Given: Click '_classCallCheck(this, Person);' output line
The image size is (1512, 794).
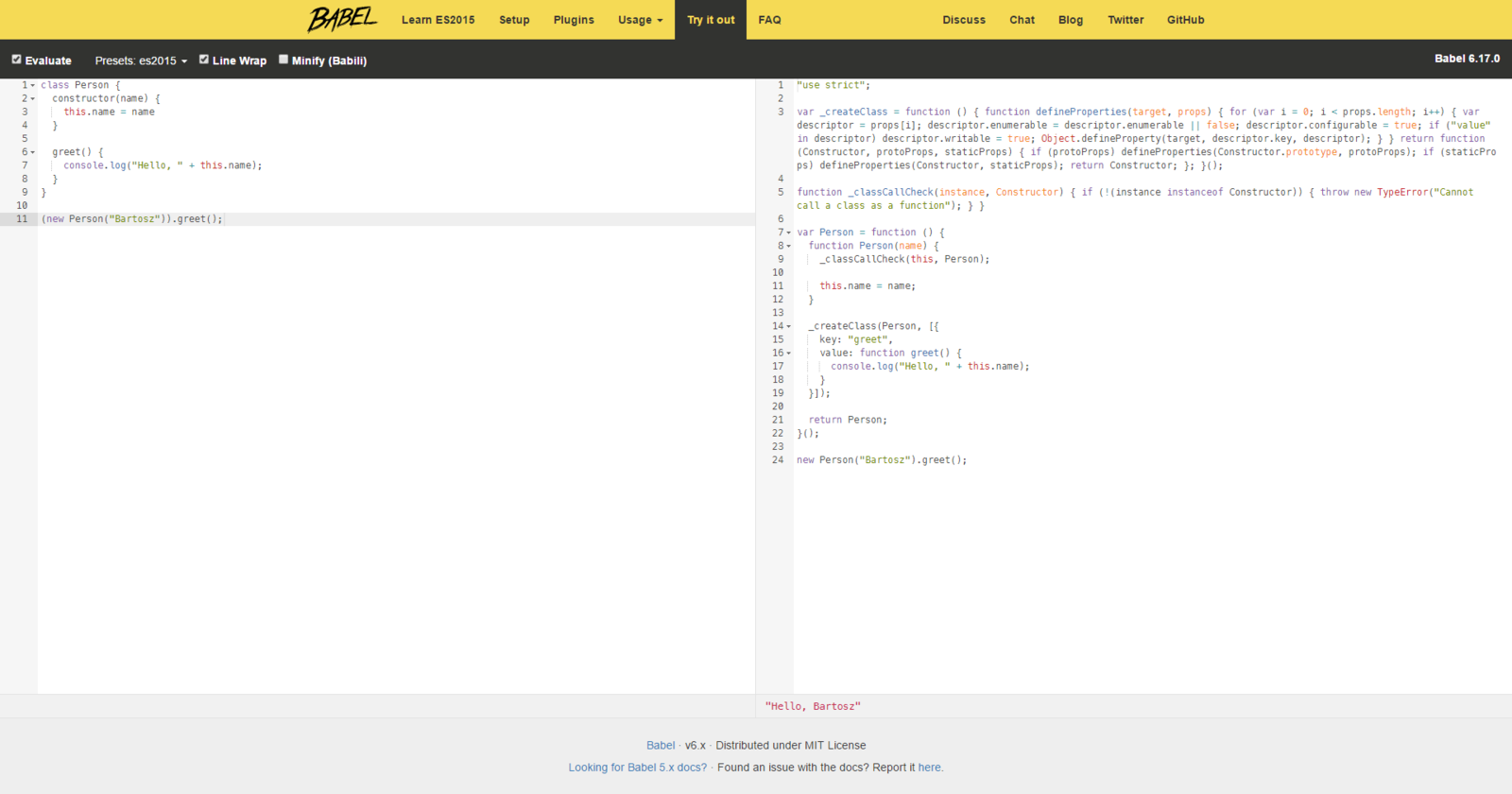Looking at the screenshot, I should pyautogui.click(x=904, y=259).
